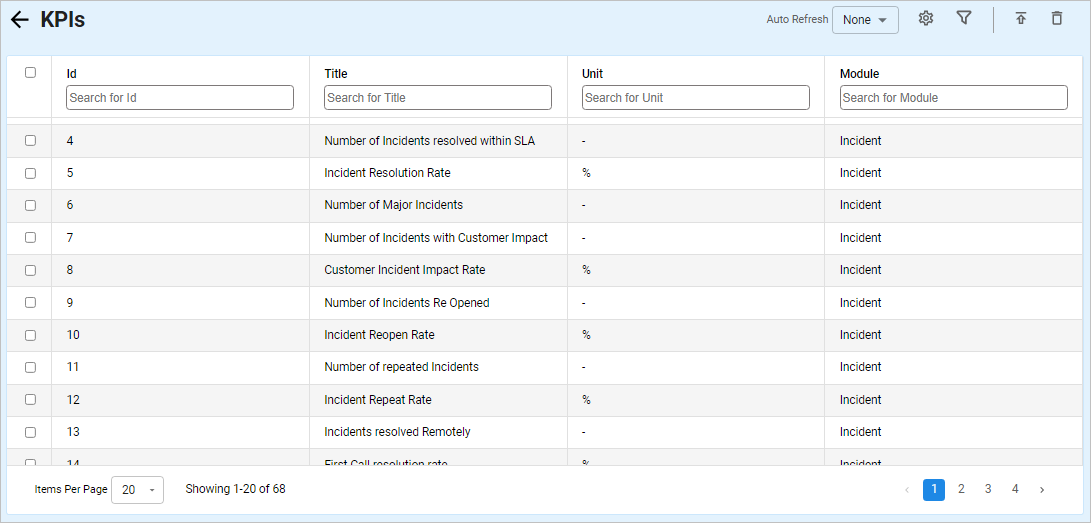1091x523 pixels.
Task: Open KPI with Id 12
Action: click(73, 400)
